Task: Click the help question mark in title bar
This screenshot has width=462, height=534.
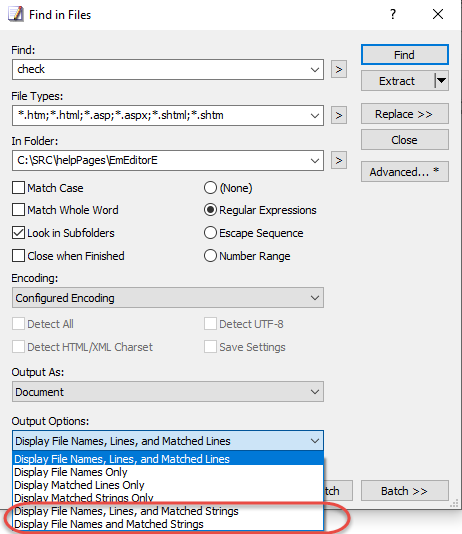Action: click(x=393, y=14)
